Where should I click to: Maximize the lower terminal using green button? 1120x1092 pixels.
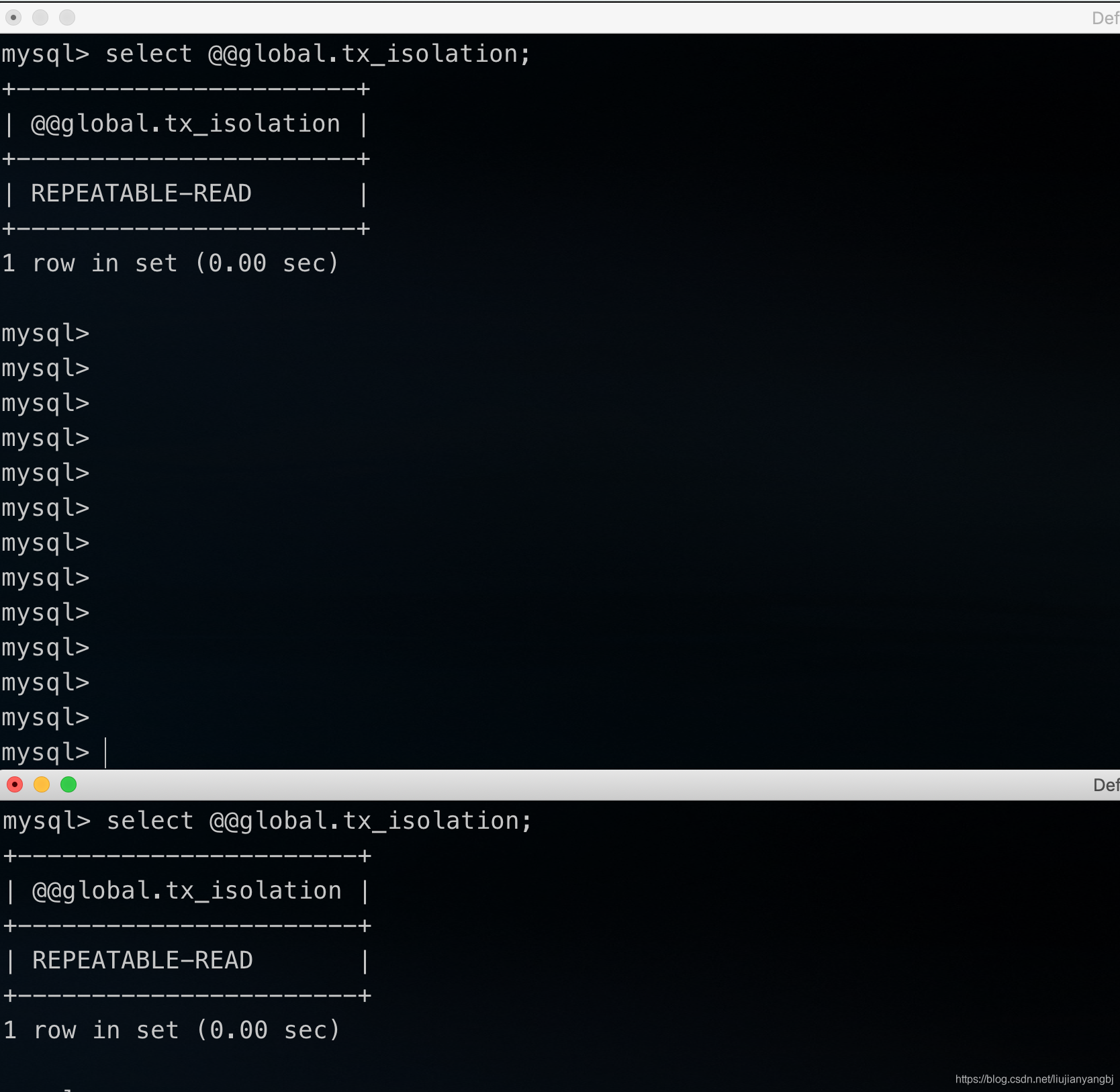coord(68,784)
